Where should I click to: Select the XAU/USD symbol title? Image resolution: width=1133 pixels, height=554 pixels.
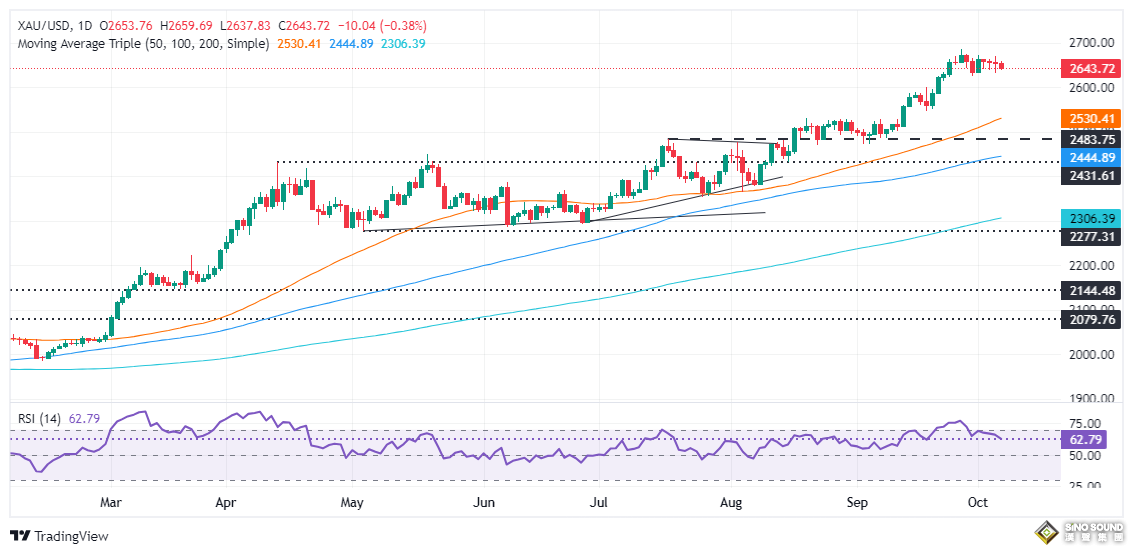pos(37,25)
